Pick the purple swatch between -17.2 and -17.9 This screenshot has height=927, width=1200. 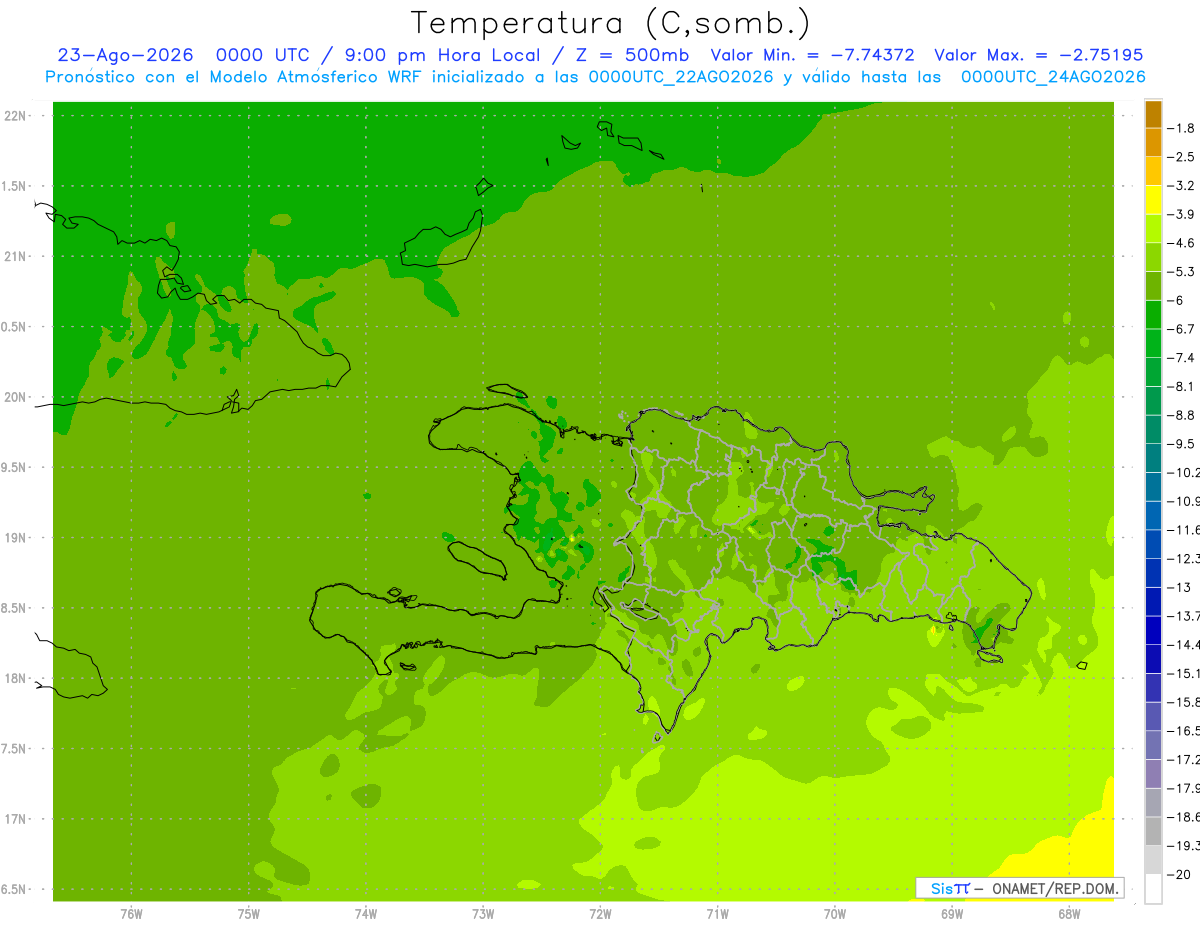[1153, 774]
